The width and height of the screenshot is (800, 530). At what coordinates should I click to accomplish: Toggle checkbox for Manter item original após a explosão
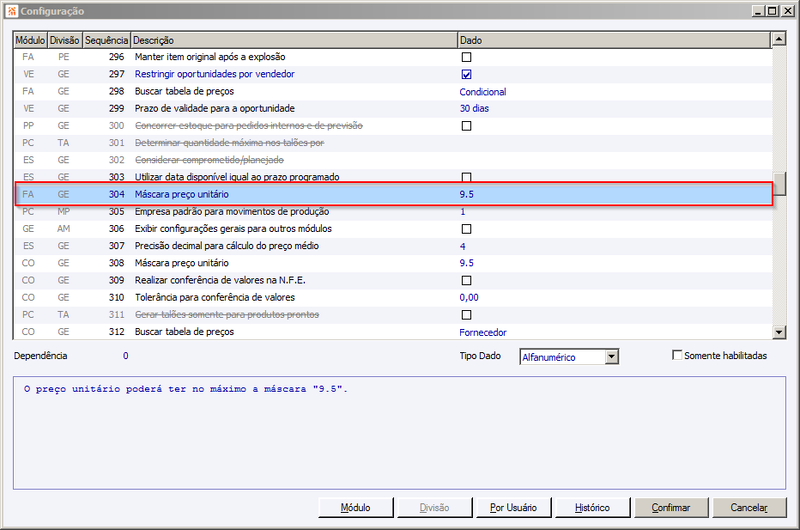click(466, 57)
